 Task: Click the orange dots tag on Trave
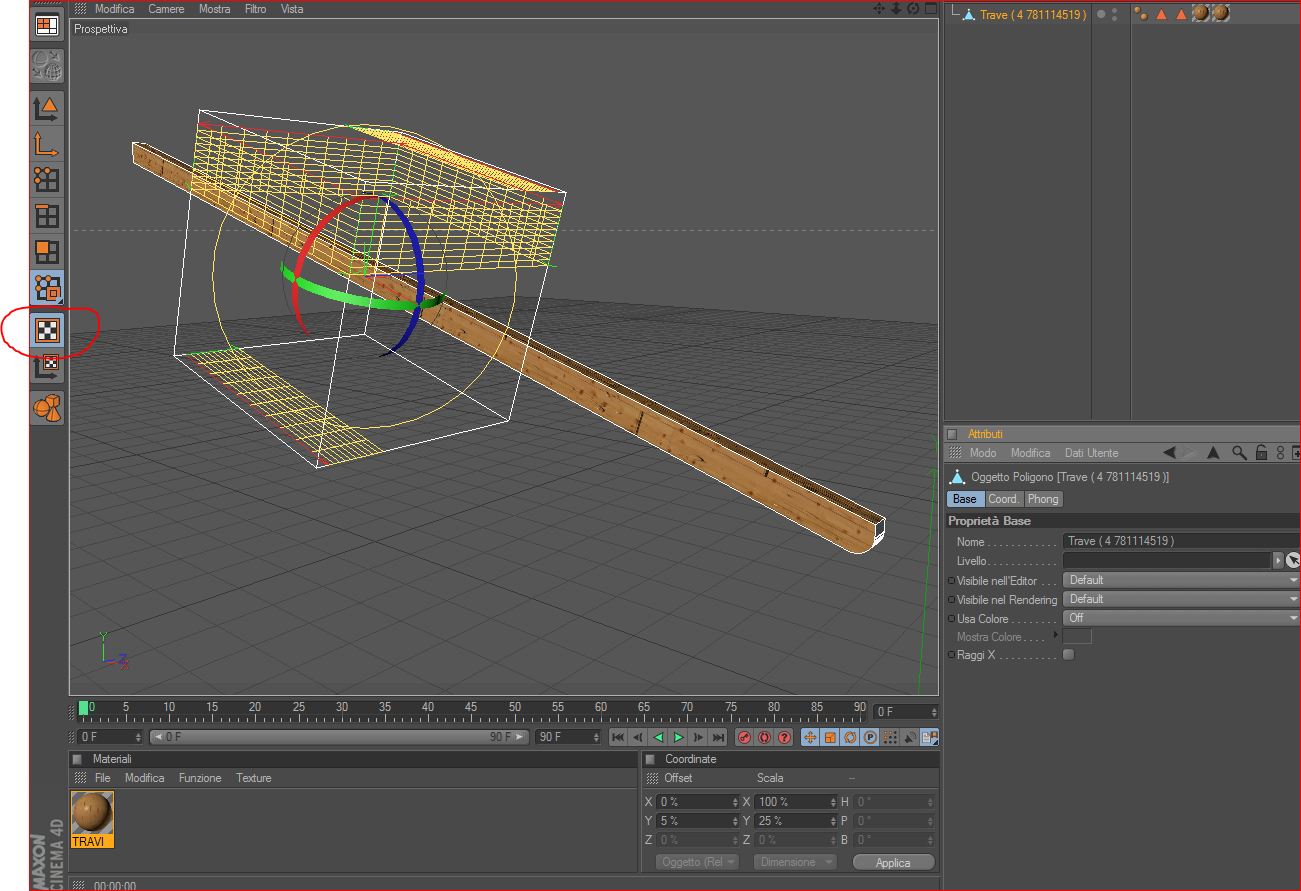[1141, 14]
